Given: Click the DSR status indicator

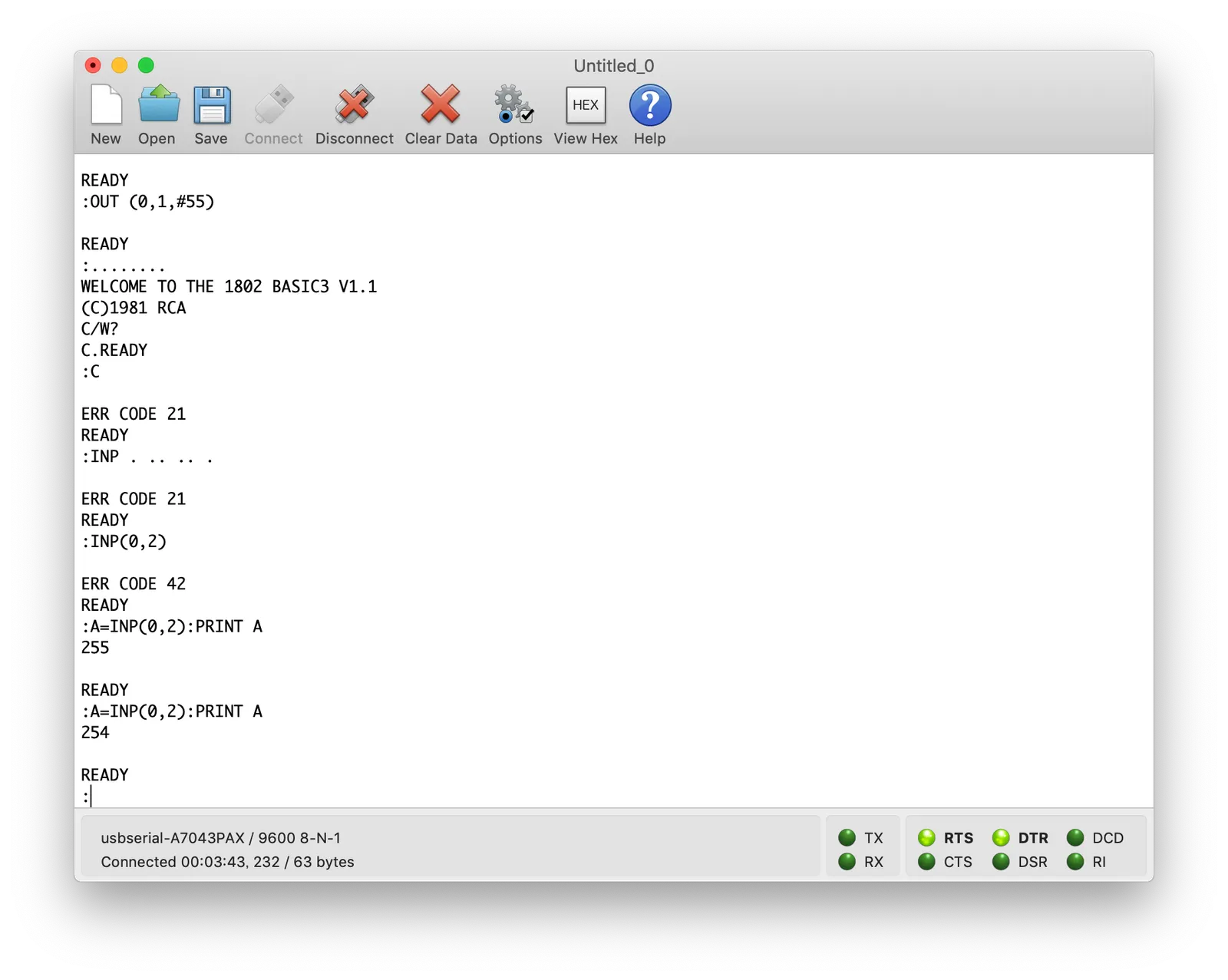Looking at the screenshot, I should pos(1001,862).
